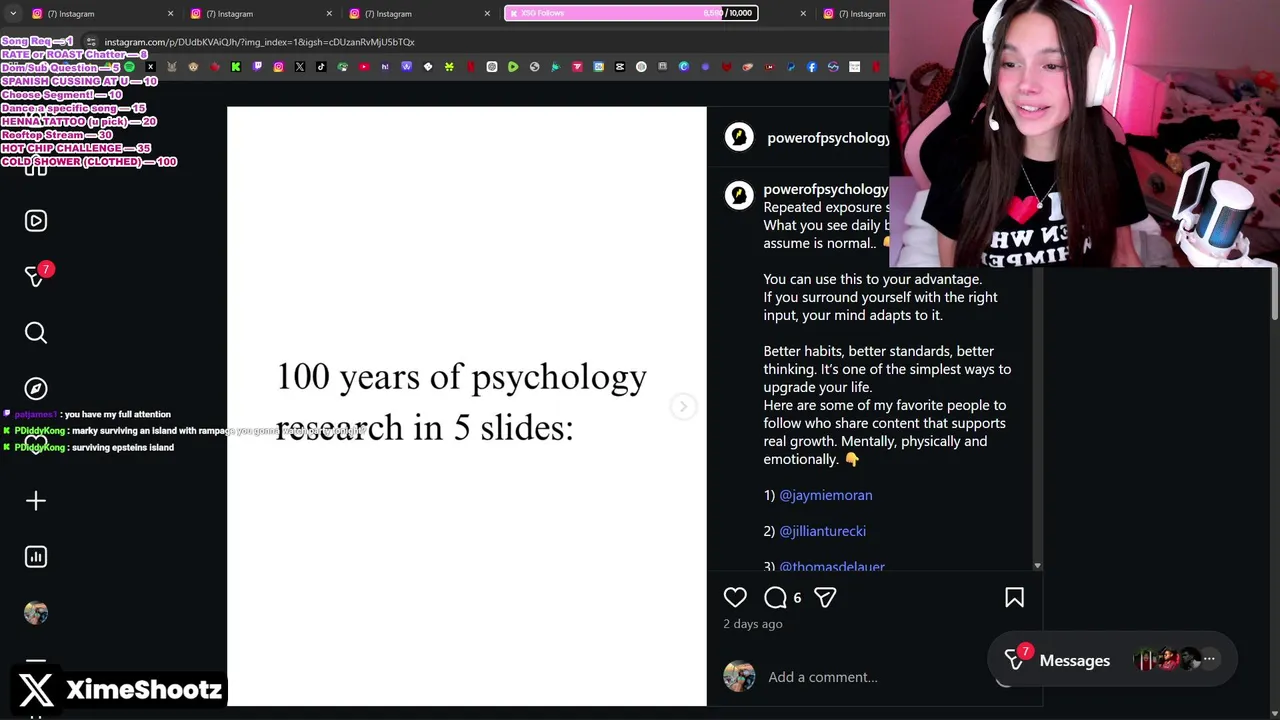Open the purple W bookmark icon

406,67
